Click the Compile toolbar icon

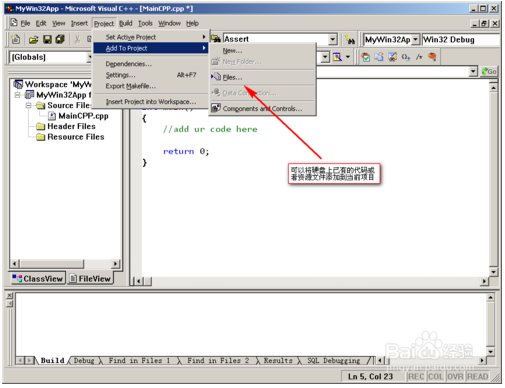tap(366, 57)
